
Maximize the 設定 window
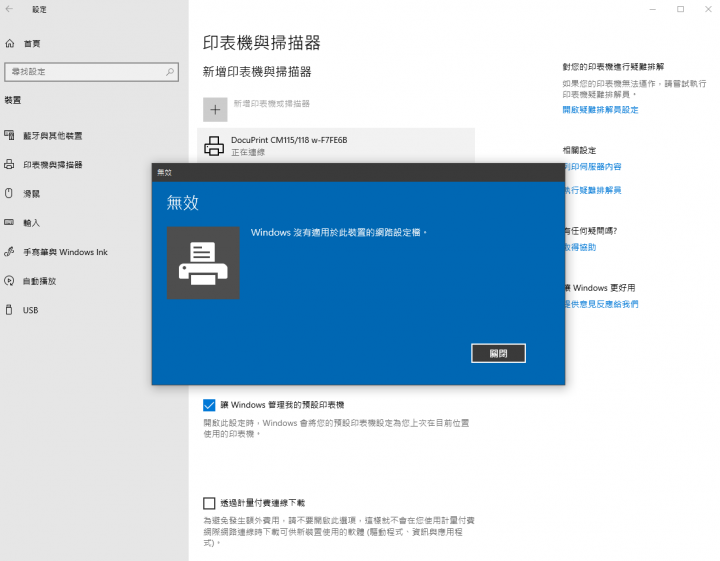click(x=681, y=9)
